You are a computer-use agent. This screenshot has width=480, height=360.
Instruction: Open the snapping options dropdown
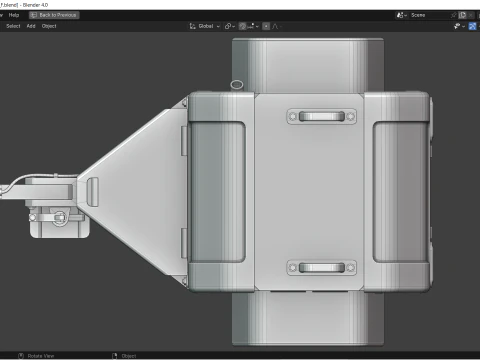[x=253, y=26]
